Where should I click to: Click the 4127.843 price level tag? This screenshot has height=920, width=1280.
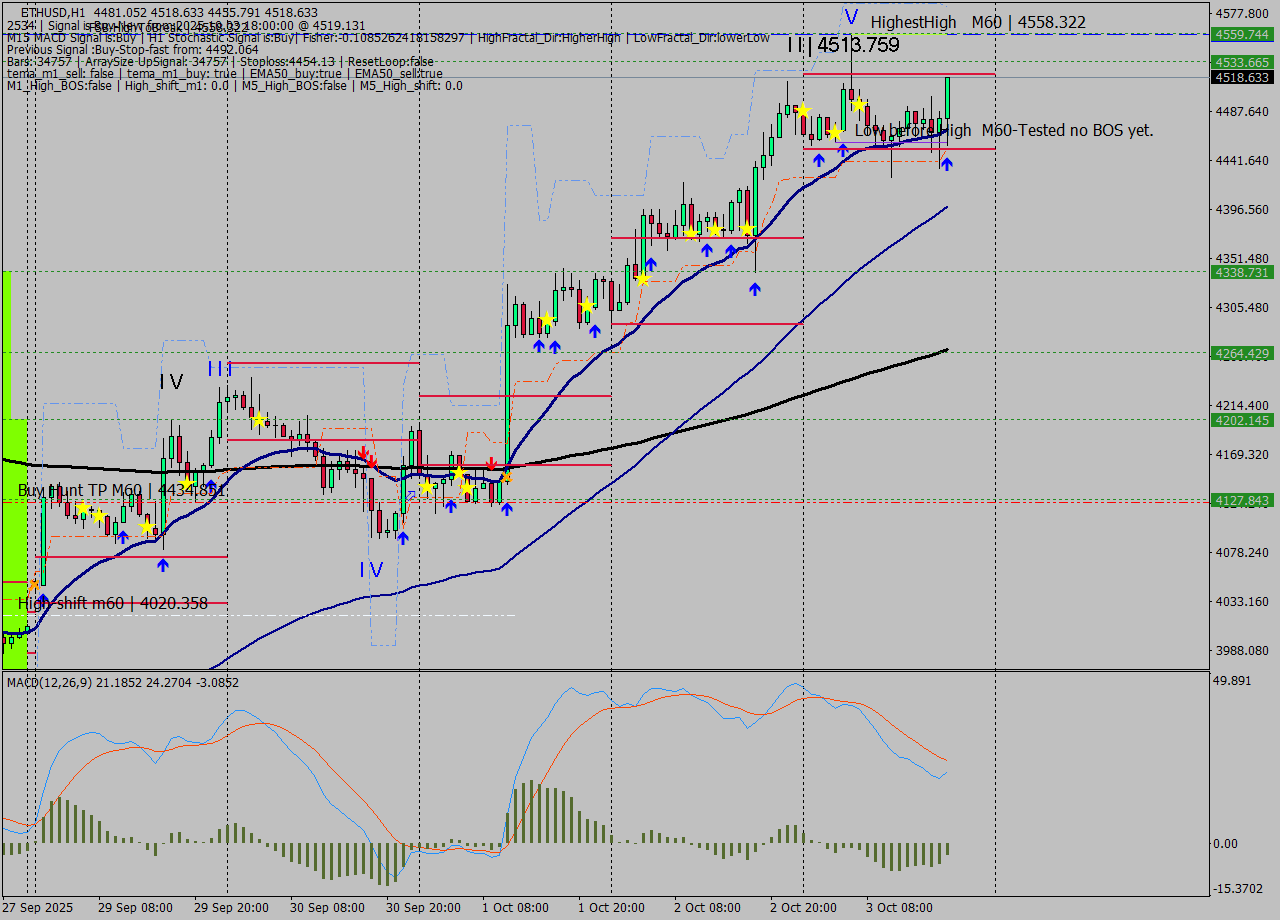click(x=1241, y=500)
